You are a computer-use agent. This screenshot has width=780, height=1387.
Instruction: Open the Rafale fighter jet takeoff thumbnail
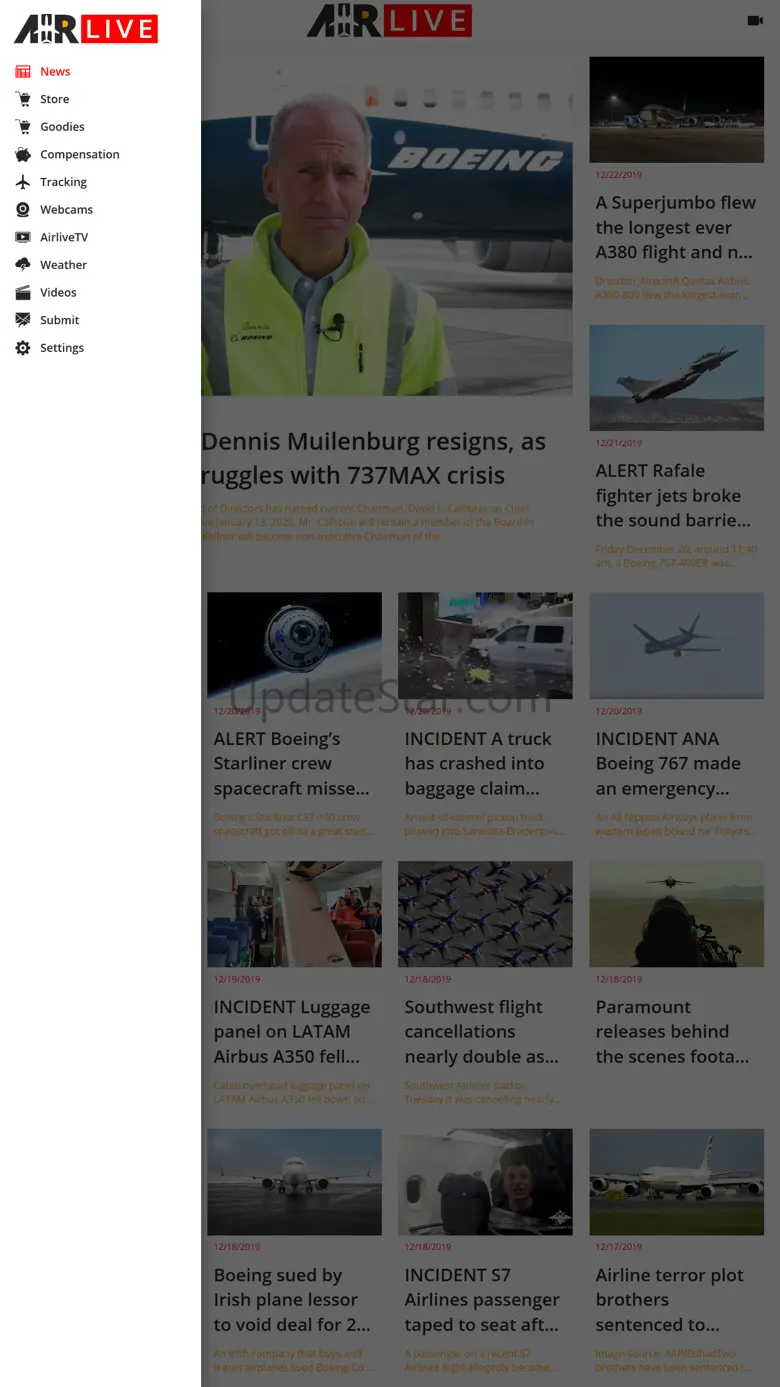tap(676, 377)
